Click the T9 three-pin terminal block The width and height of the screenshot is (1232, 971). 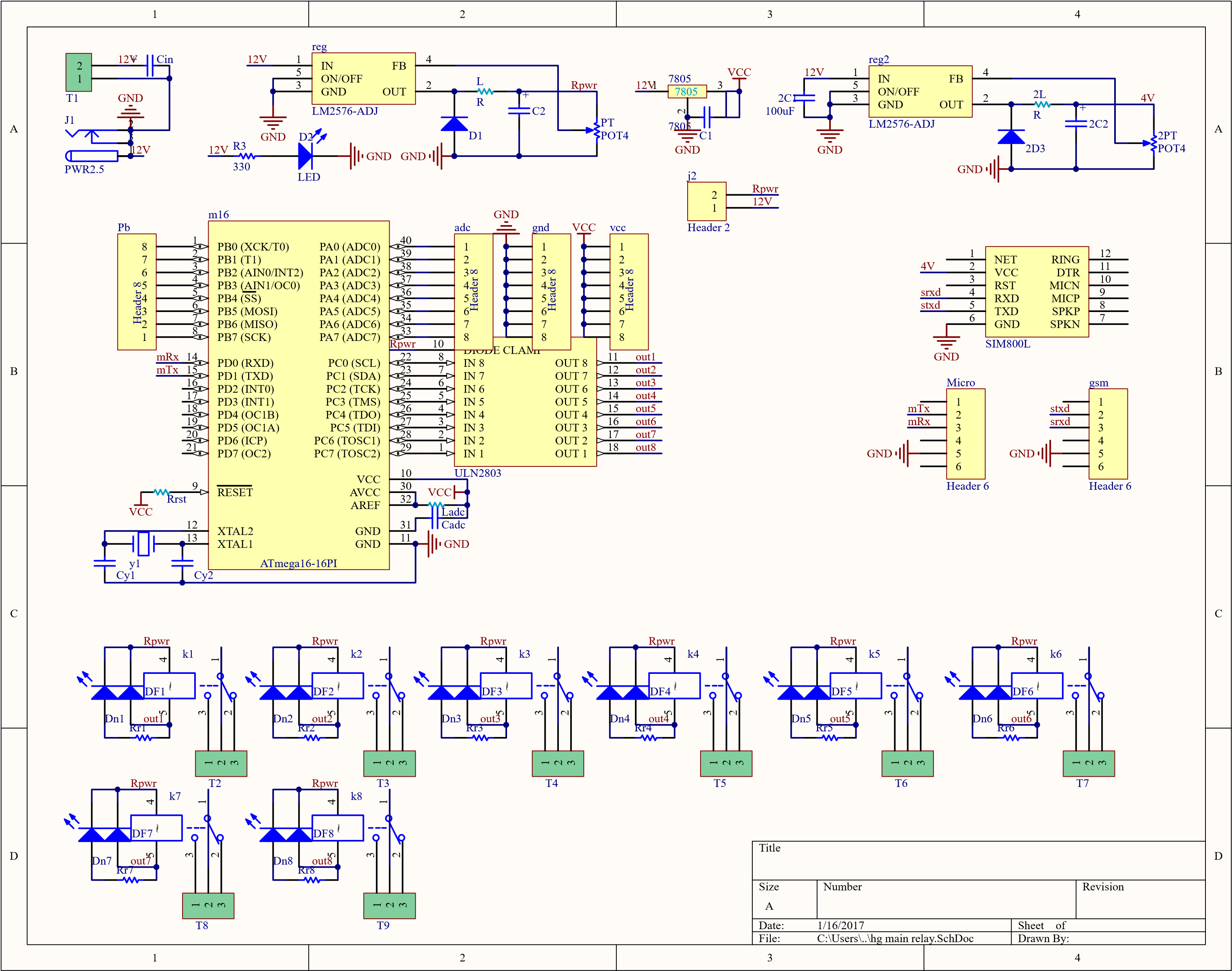coord(390,905)
